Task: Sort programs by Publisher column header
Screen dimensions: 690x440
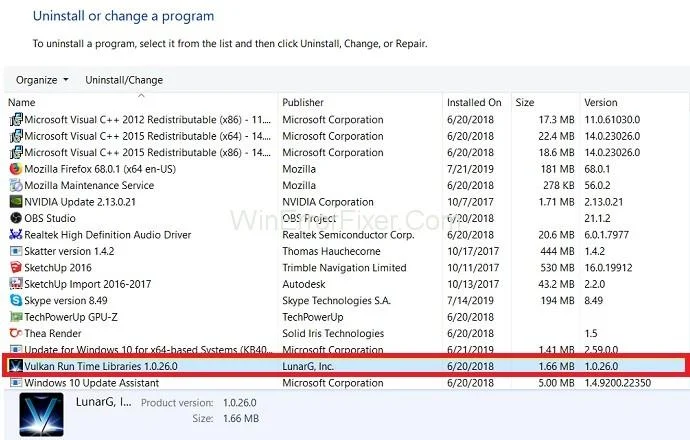Action: (303, 102)
